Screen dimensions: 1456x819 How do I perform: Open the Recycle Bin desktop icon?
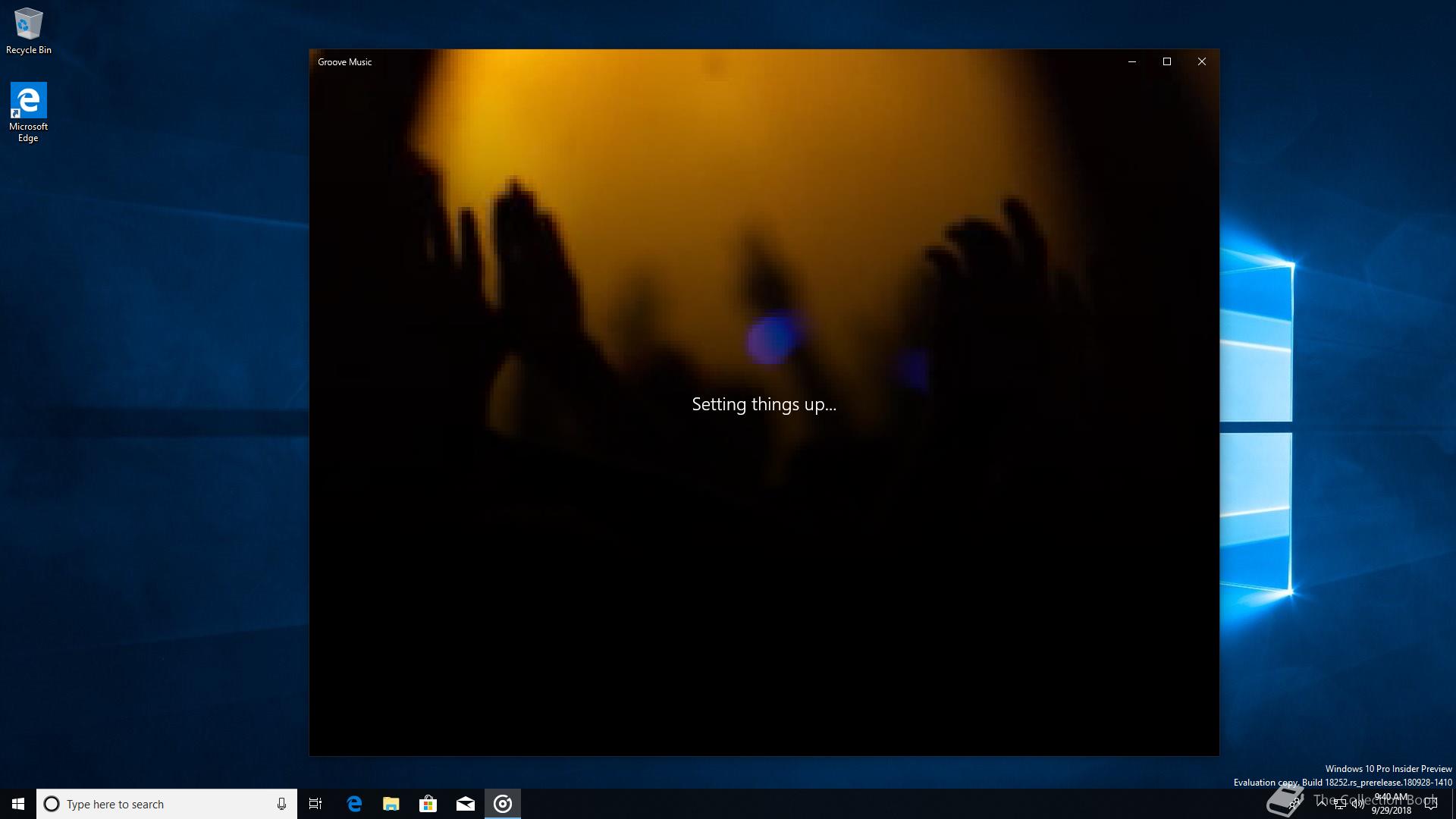[28, 30]
